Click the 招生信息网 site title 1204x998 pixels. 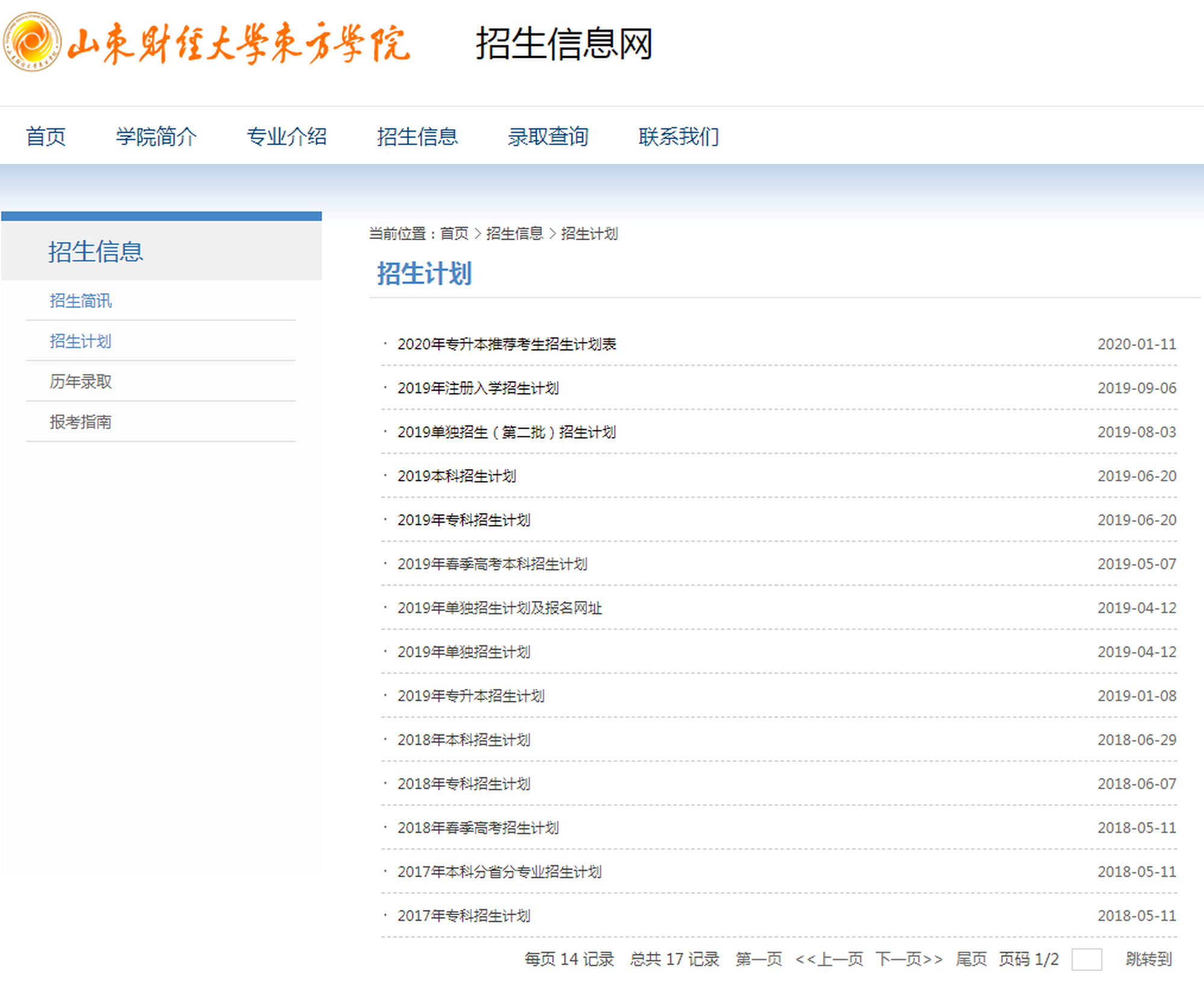point(564,43)
